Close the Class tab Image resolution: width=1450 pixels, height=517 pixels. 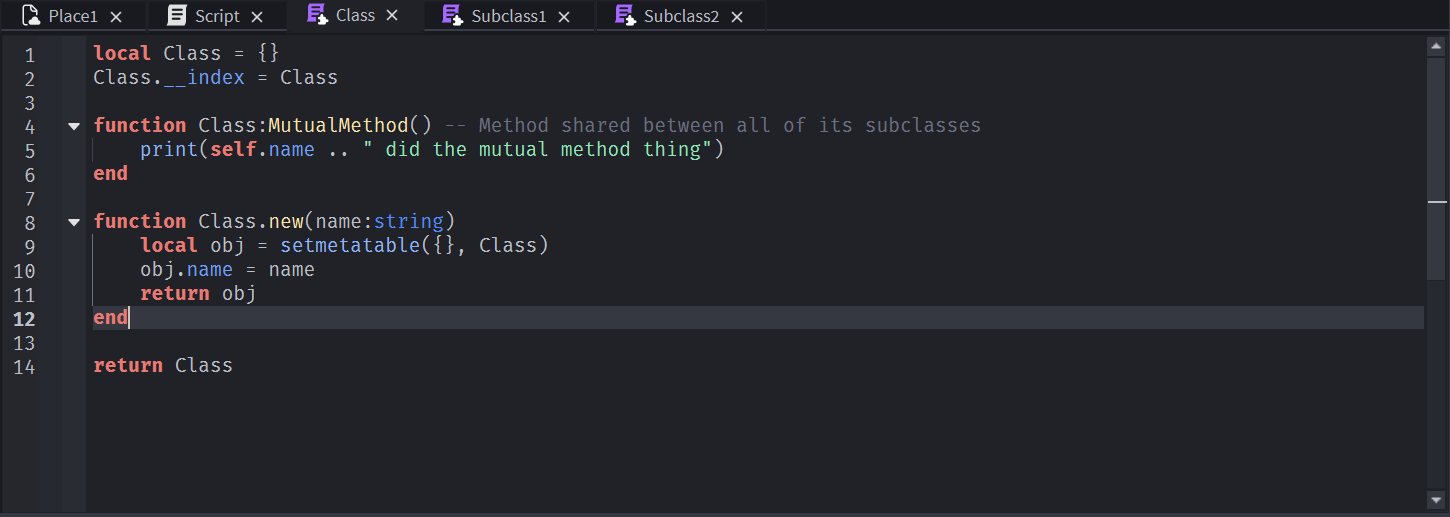pyautogui.click(x=392, y=16)
